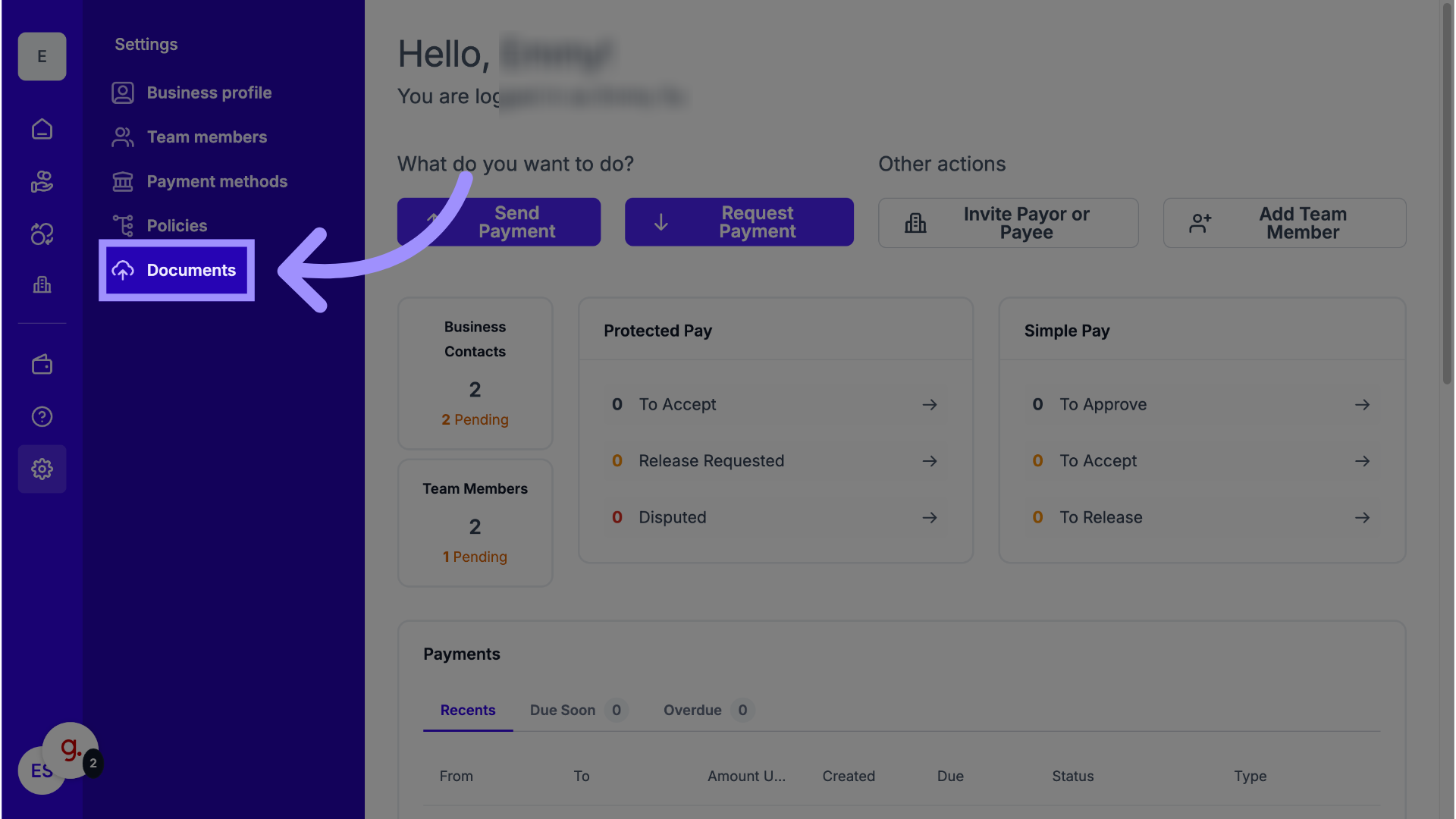Open the business building sidebar icon

[42, 285]
